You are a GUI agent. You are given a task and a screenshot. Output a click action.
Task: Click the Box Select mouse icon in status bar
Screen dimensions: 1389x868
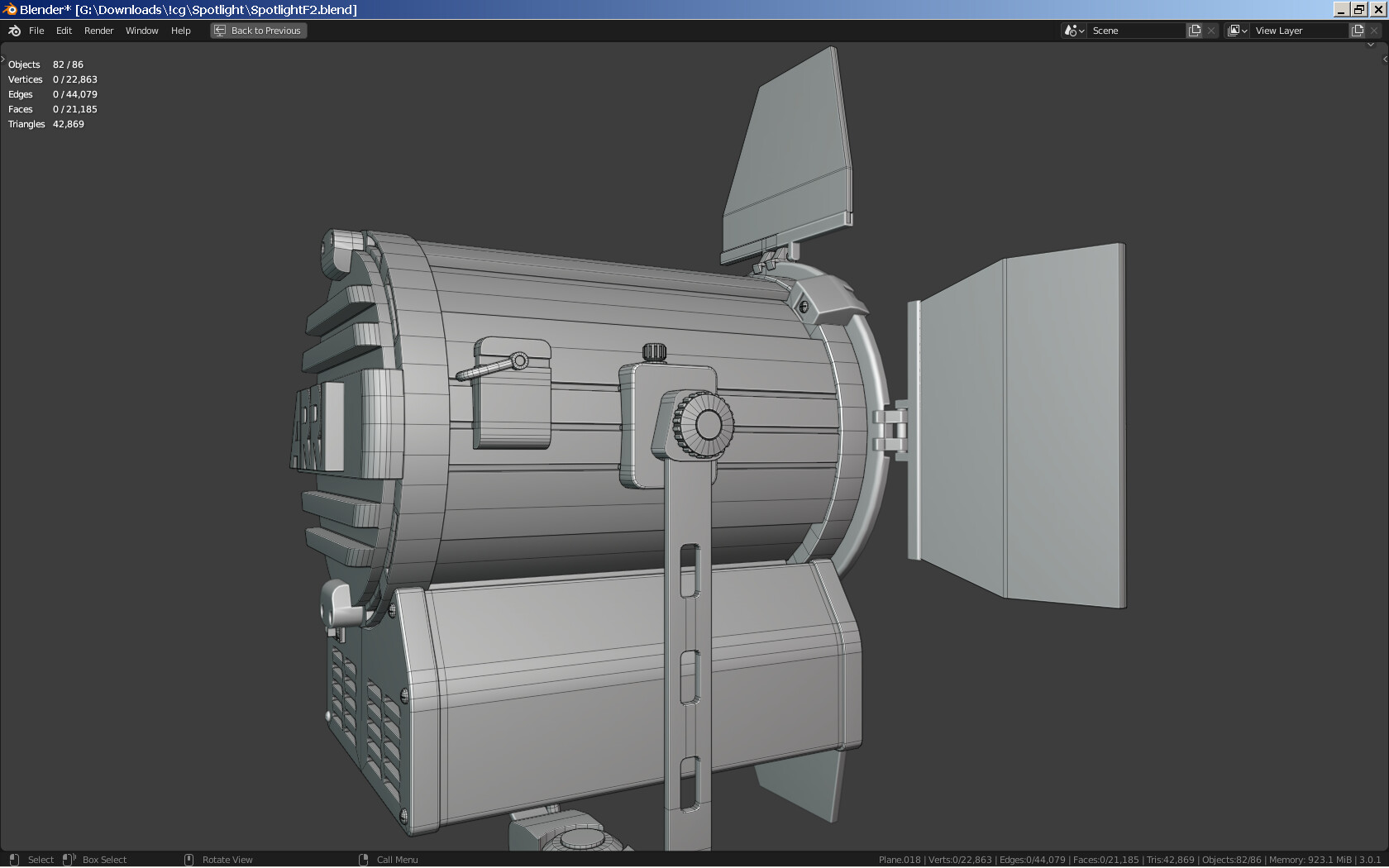[69, 860]
